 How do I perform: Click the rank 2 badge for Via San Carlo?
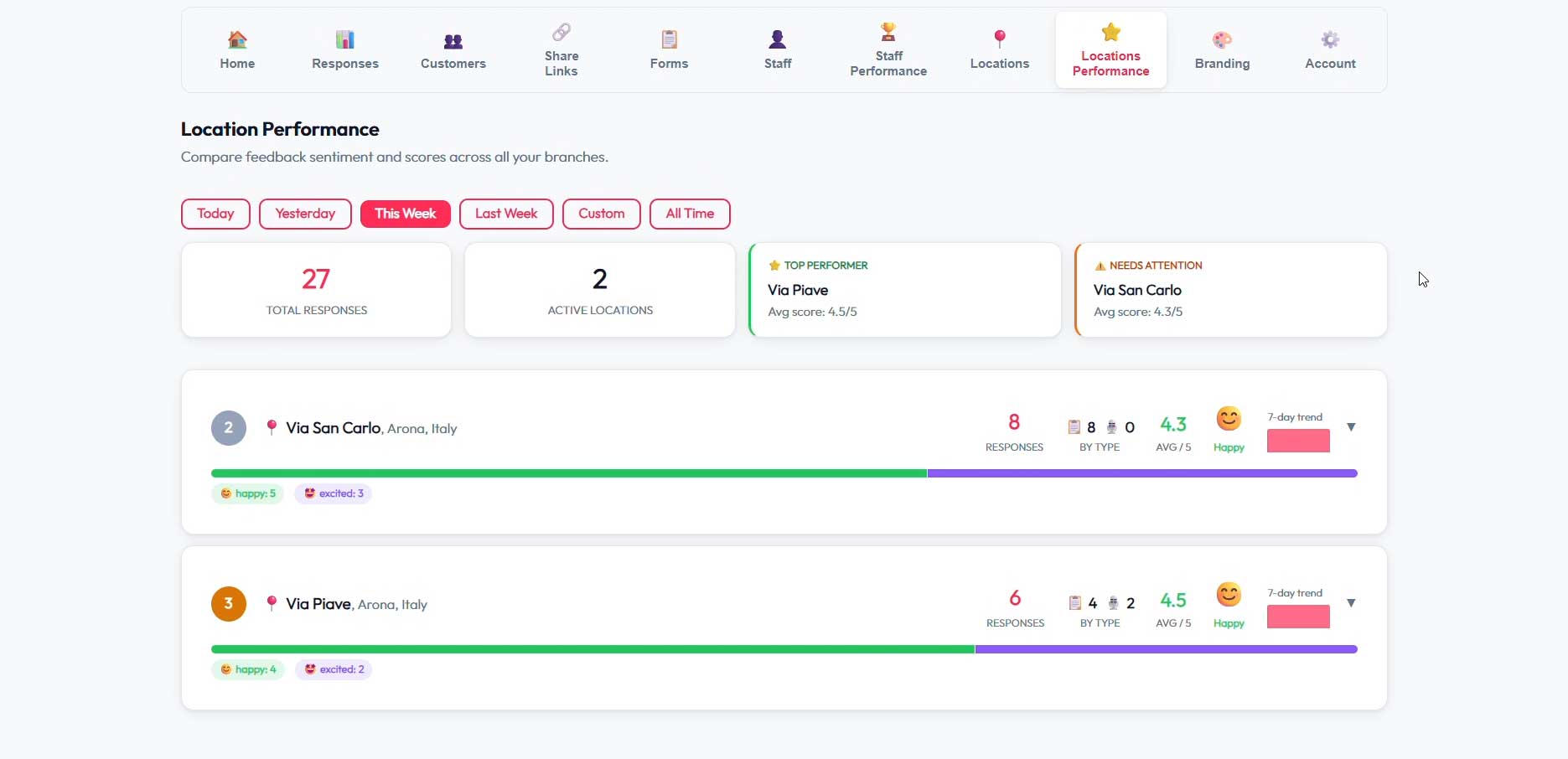229,428
